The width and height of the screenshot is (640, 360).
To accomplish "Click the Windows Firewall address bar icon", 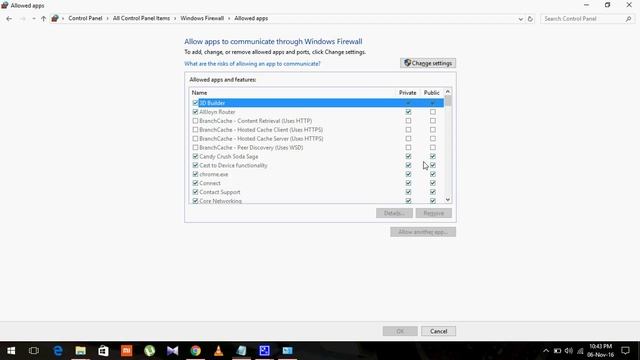I will point(55,18).
